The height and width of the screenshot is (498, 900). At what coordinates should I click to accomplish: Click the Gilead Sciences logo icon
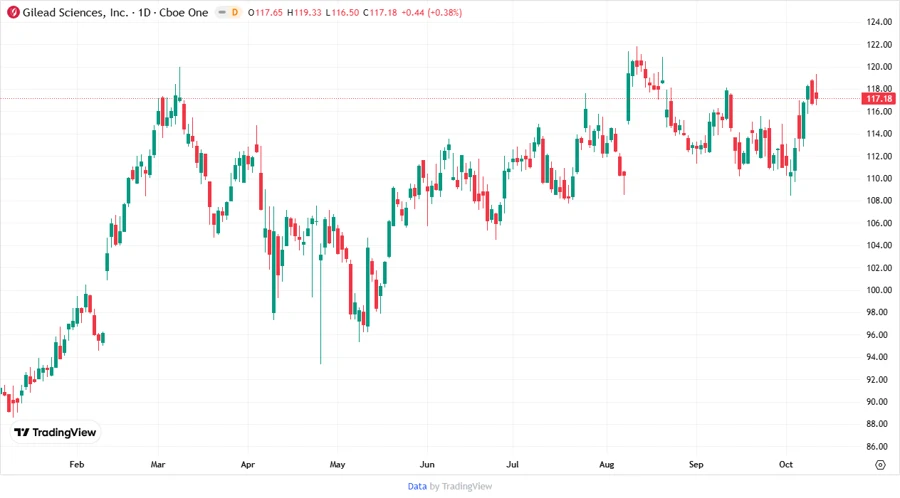13,12
